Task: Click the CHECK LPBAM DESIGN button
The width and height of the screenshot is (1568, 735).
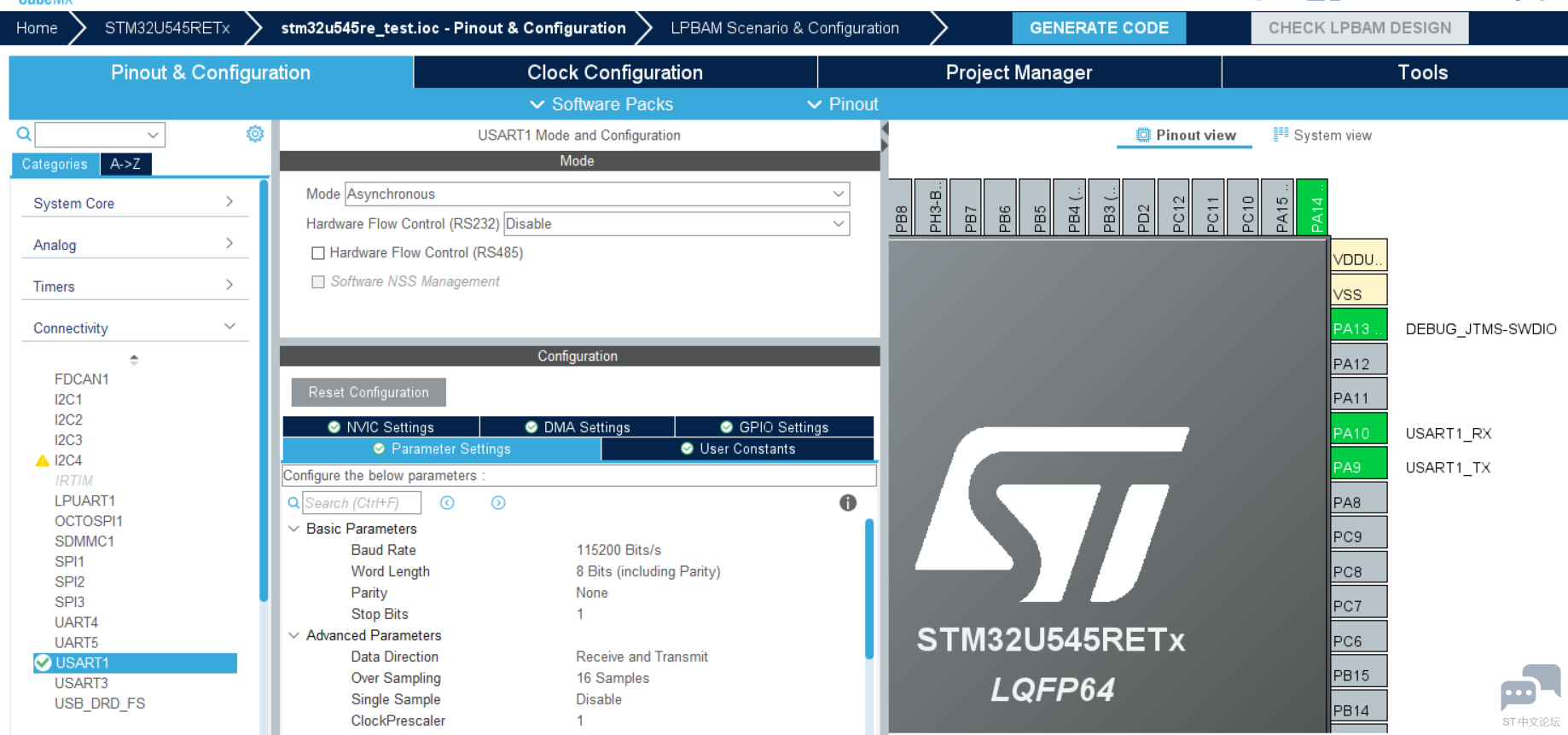Action: tap(1360, 28)
